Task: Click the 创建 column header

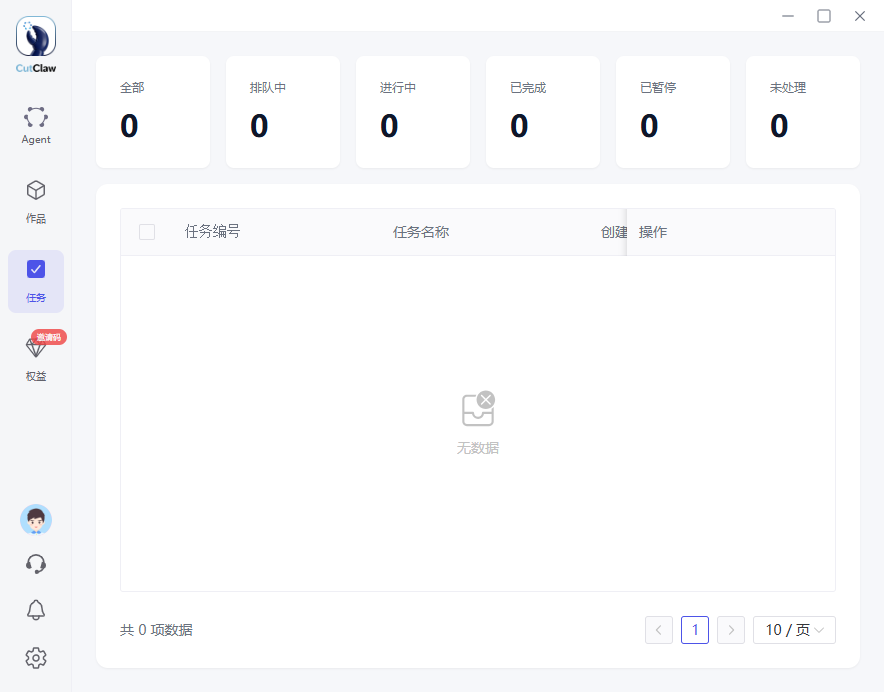Action: point(613,232)
